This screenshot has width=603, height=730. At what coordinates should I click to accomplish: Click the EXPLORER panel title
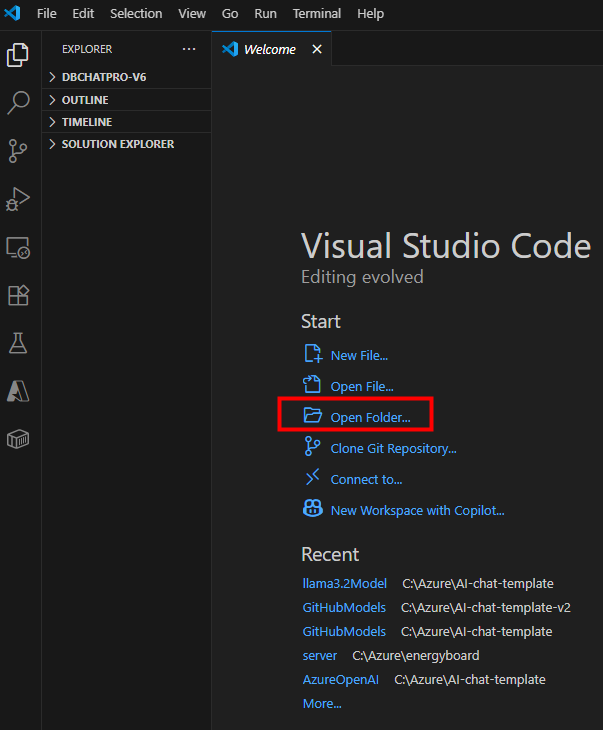point(87,49)
